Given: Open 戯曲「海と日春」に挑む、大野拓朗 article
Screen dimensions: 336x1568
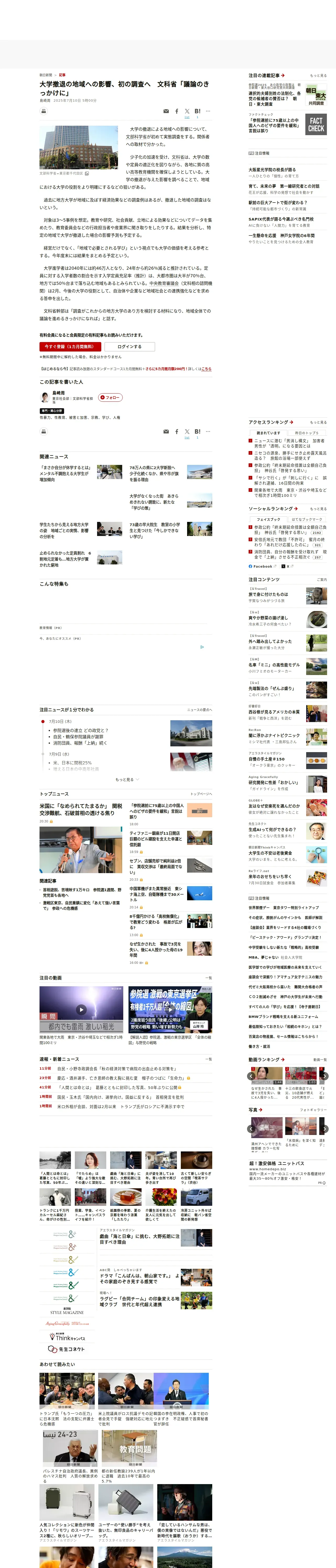Looking at the screenshot, I should (x=140, y=1239).
